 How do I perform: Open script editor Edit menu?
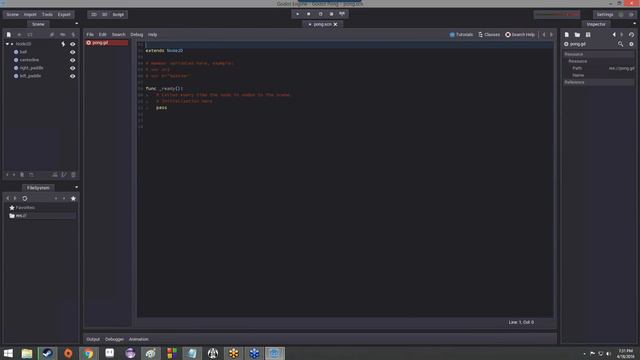coord(102,35)
